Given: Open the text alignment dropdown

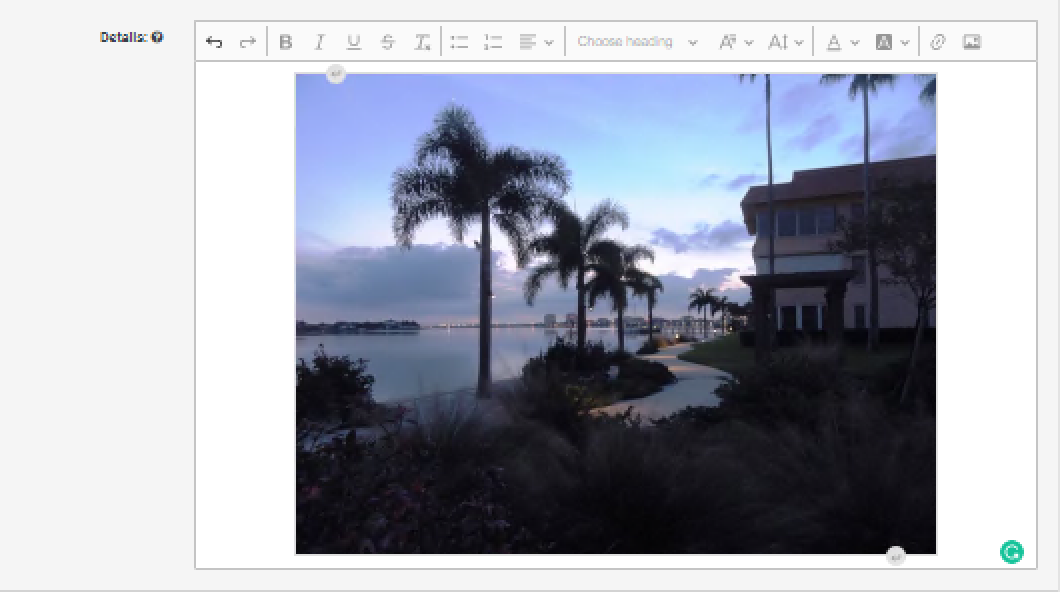Looking at the screenshot, I should tap(536, 42).
